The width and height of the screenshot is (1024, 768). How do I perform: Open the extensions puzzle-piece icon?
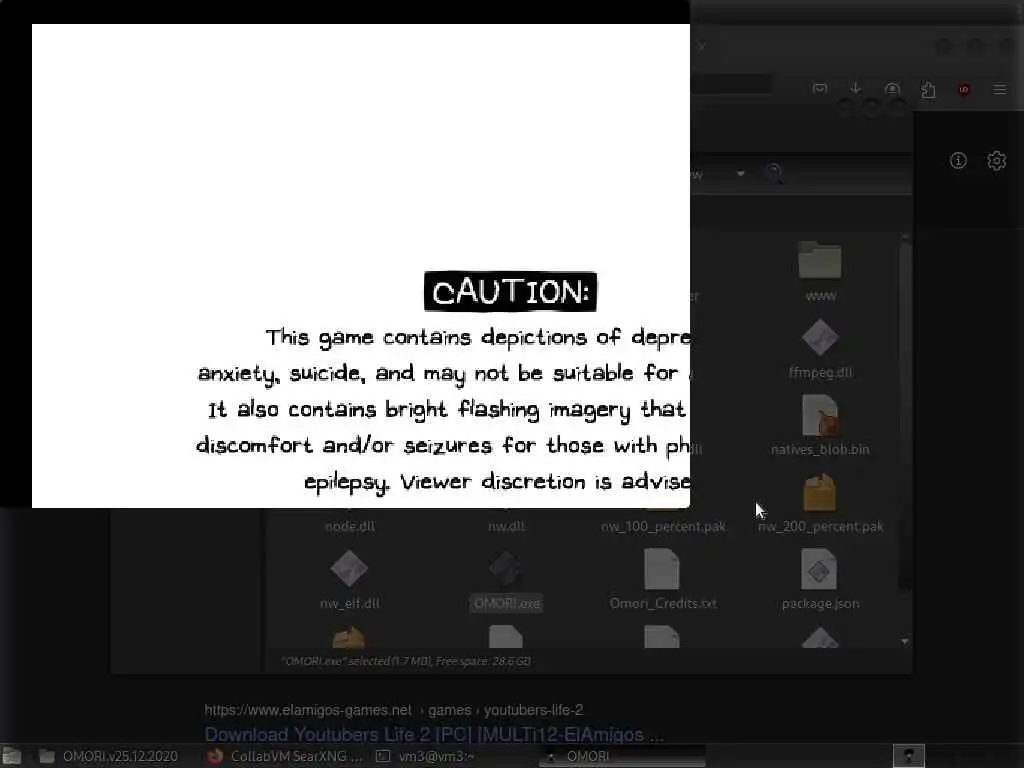[x=928, y=89]
